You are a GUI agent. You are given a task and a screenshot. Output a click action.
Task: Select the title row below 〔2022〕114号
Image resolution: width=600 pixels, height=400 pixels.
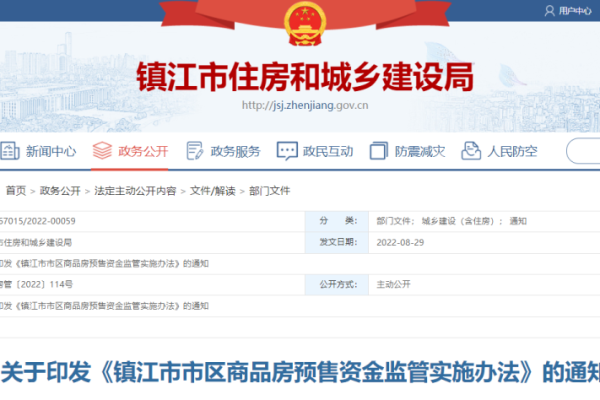(300, 306)
